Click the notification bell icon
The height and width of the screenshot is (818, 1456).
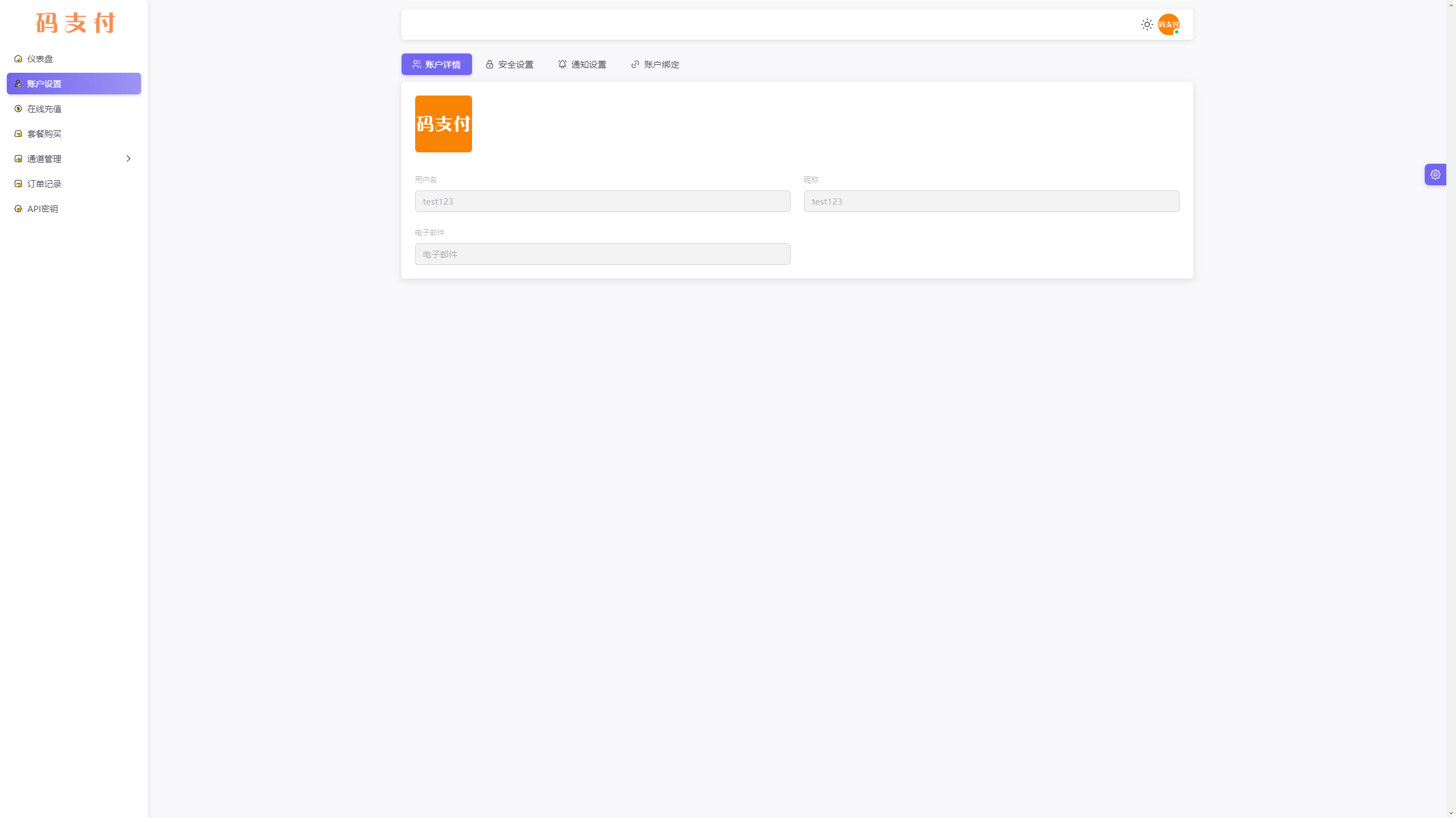click(x=562, y=64)
